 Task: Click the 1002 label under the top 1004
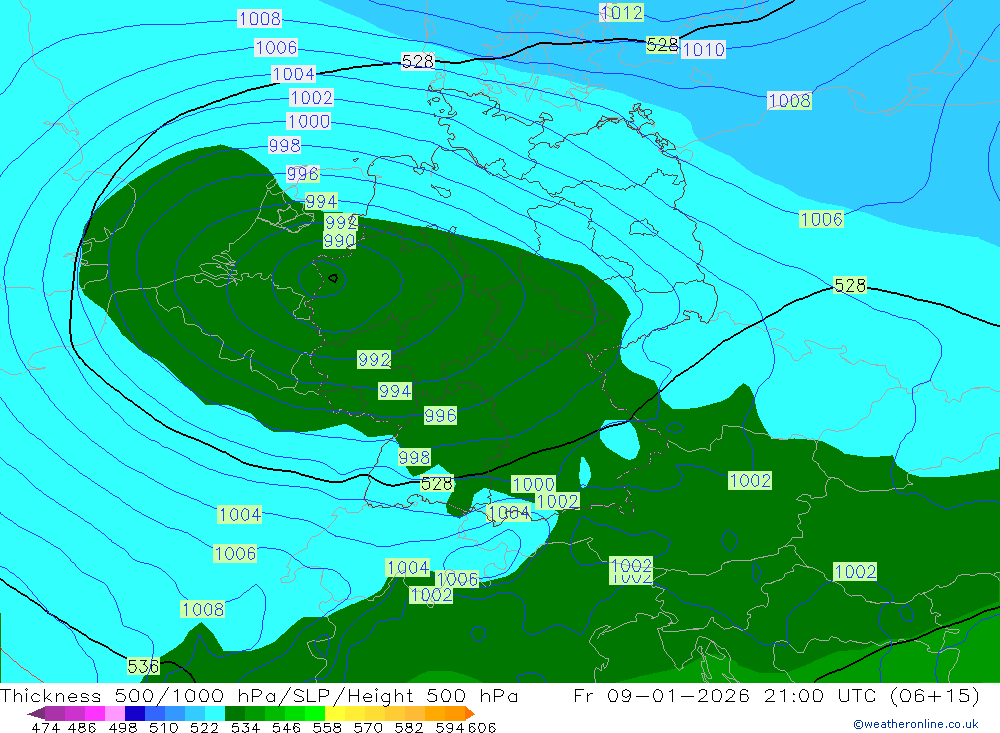point(311,98)
